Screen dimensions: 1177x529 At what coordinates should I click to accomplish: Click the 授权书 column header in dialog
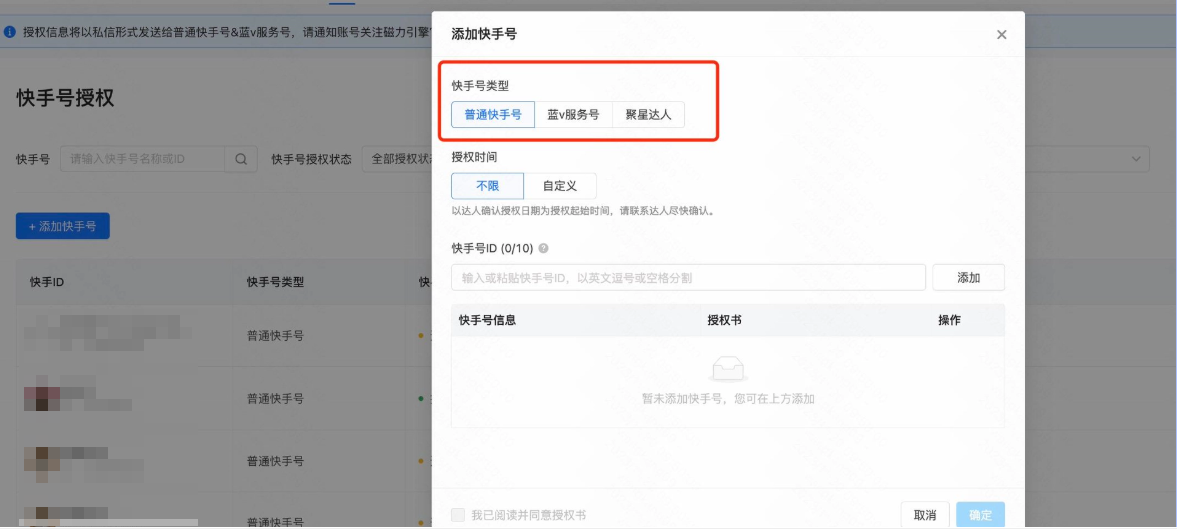point(724,320)
